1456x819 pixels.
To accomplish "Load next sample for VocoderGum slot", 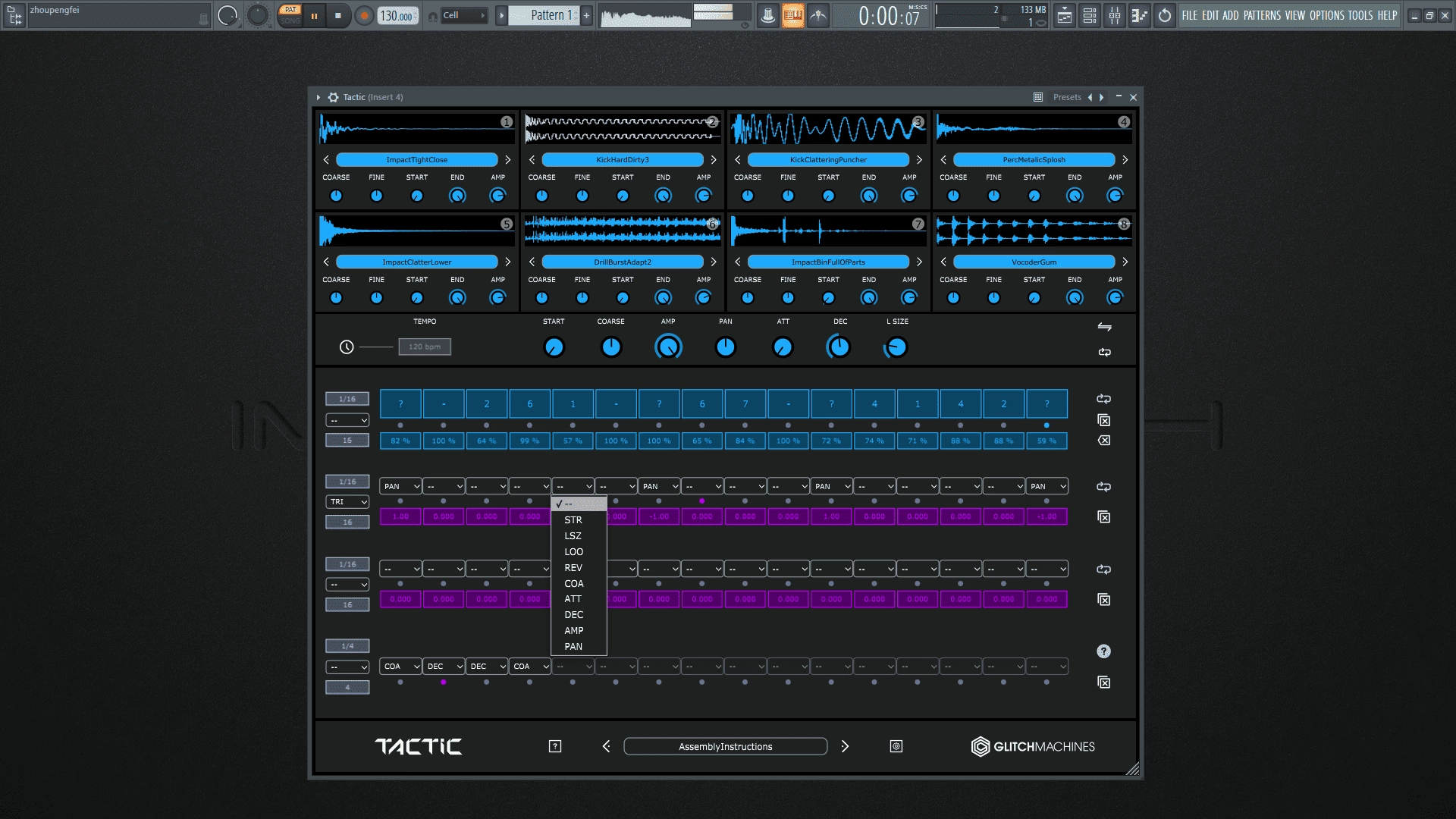I will click(1125, 262).
